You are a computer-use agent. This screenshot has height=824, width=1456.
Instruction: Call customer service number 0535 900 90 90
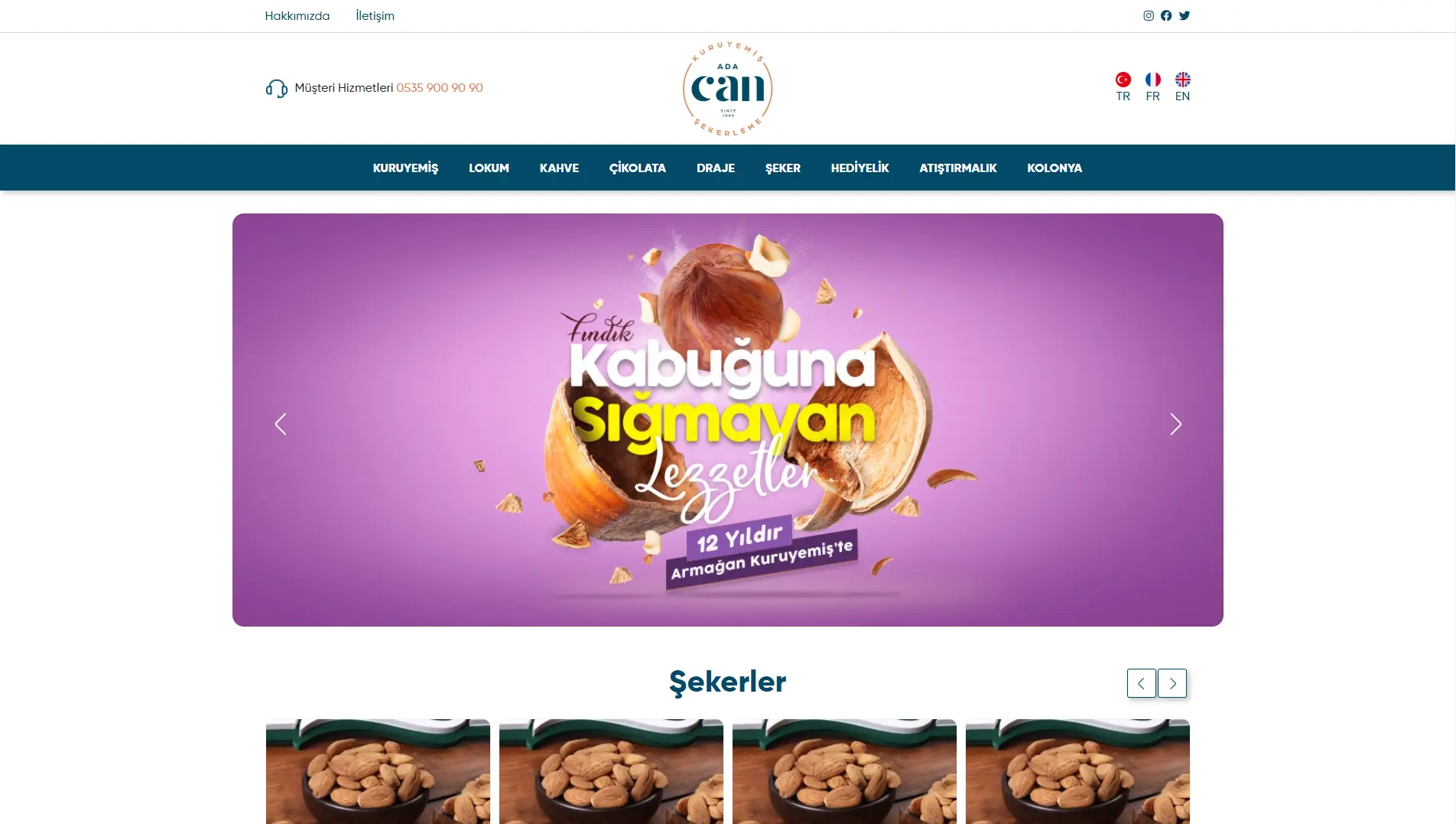[x=440, y=88]
